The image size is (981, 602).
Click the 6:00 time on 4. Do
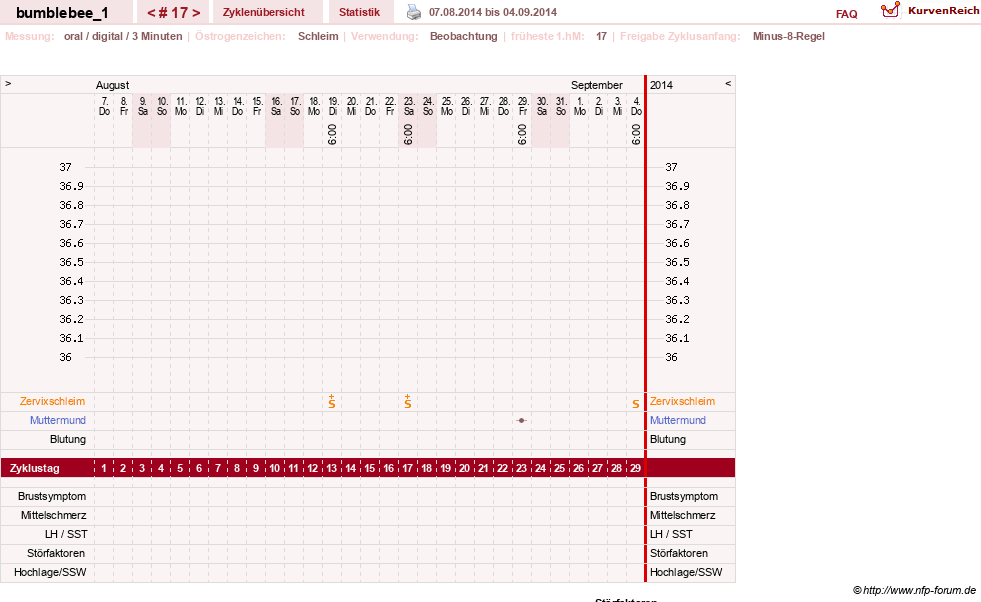[x=636, y=134]
